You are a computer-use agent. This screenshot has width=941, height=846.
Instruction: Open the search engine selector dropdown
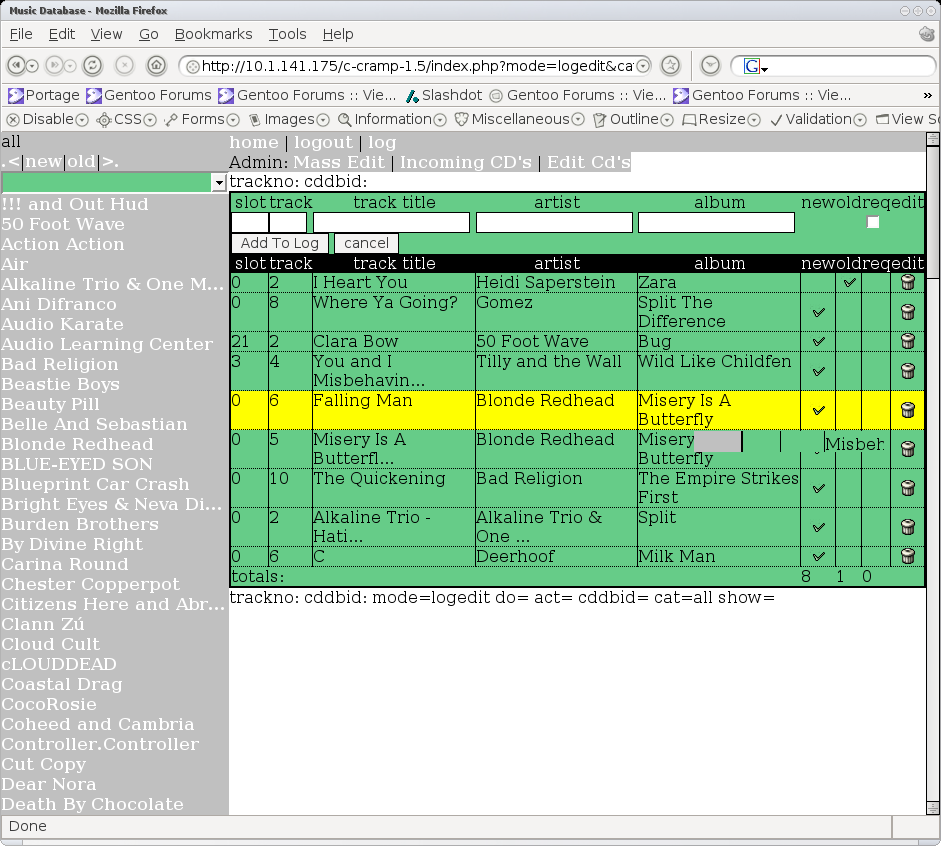coord(756,66)
